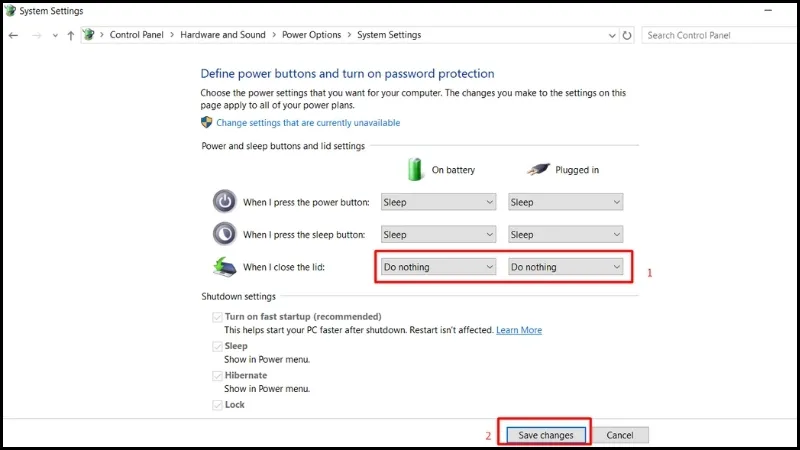
Task: Click the laptop lid close icon
Action: [x=225, y=267]
